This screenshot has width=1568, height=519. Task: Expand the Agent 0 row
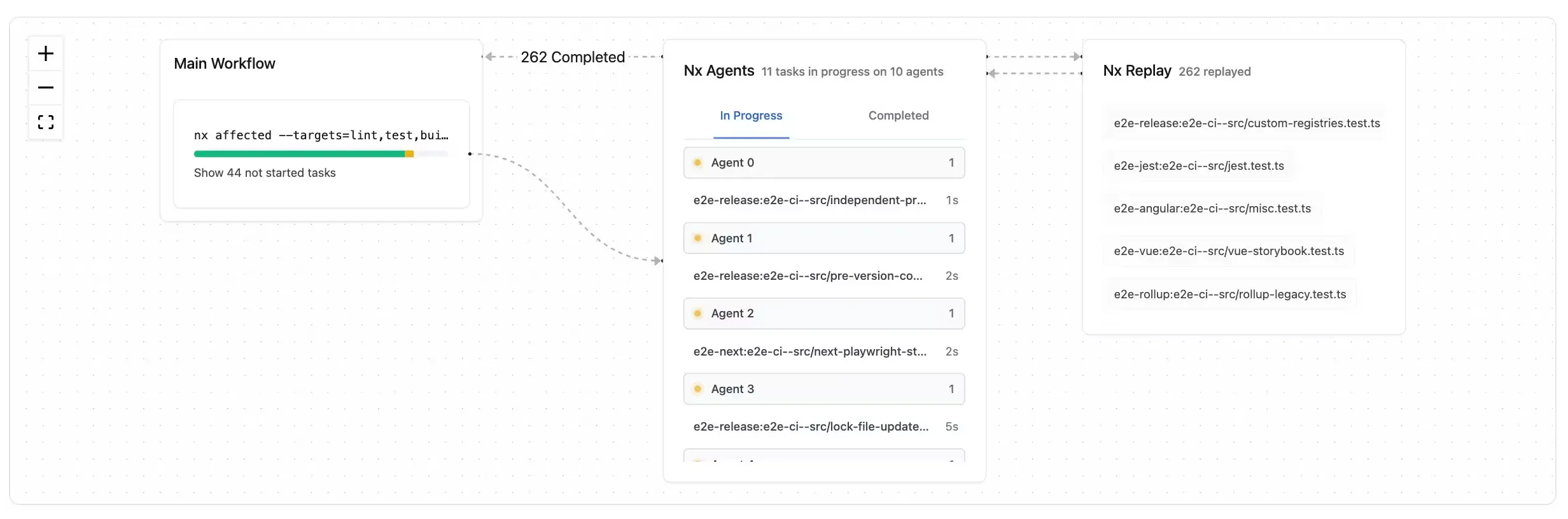pos(823,162)
